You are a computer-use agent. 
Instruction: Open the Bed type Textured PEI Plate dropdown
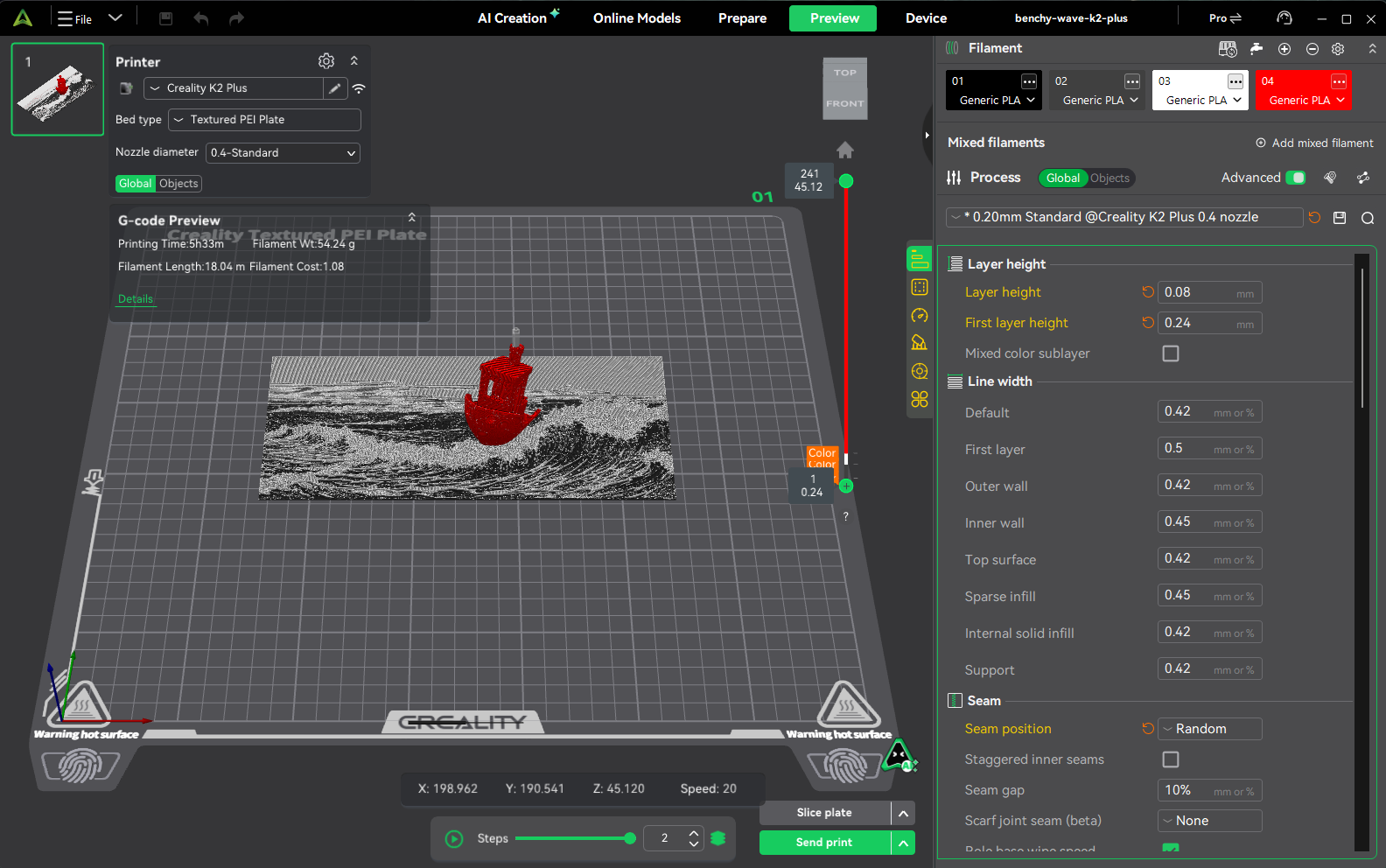click(x=264, y=120)
